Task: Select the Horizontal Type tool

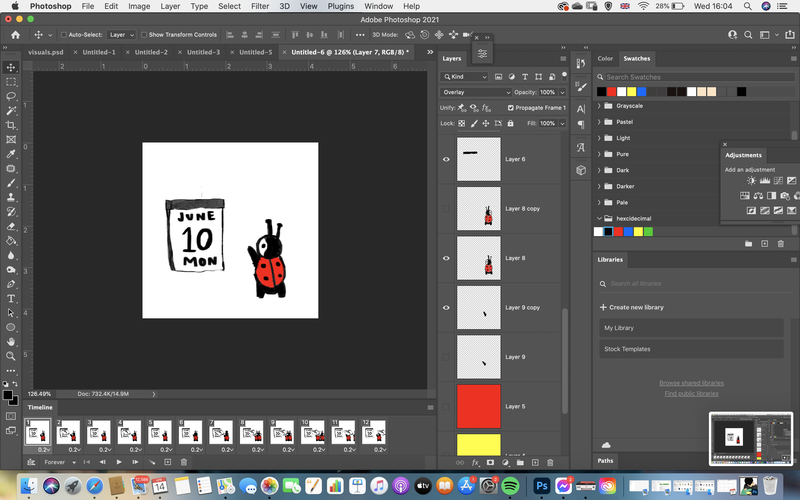Action: (11, 298)
